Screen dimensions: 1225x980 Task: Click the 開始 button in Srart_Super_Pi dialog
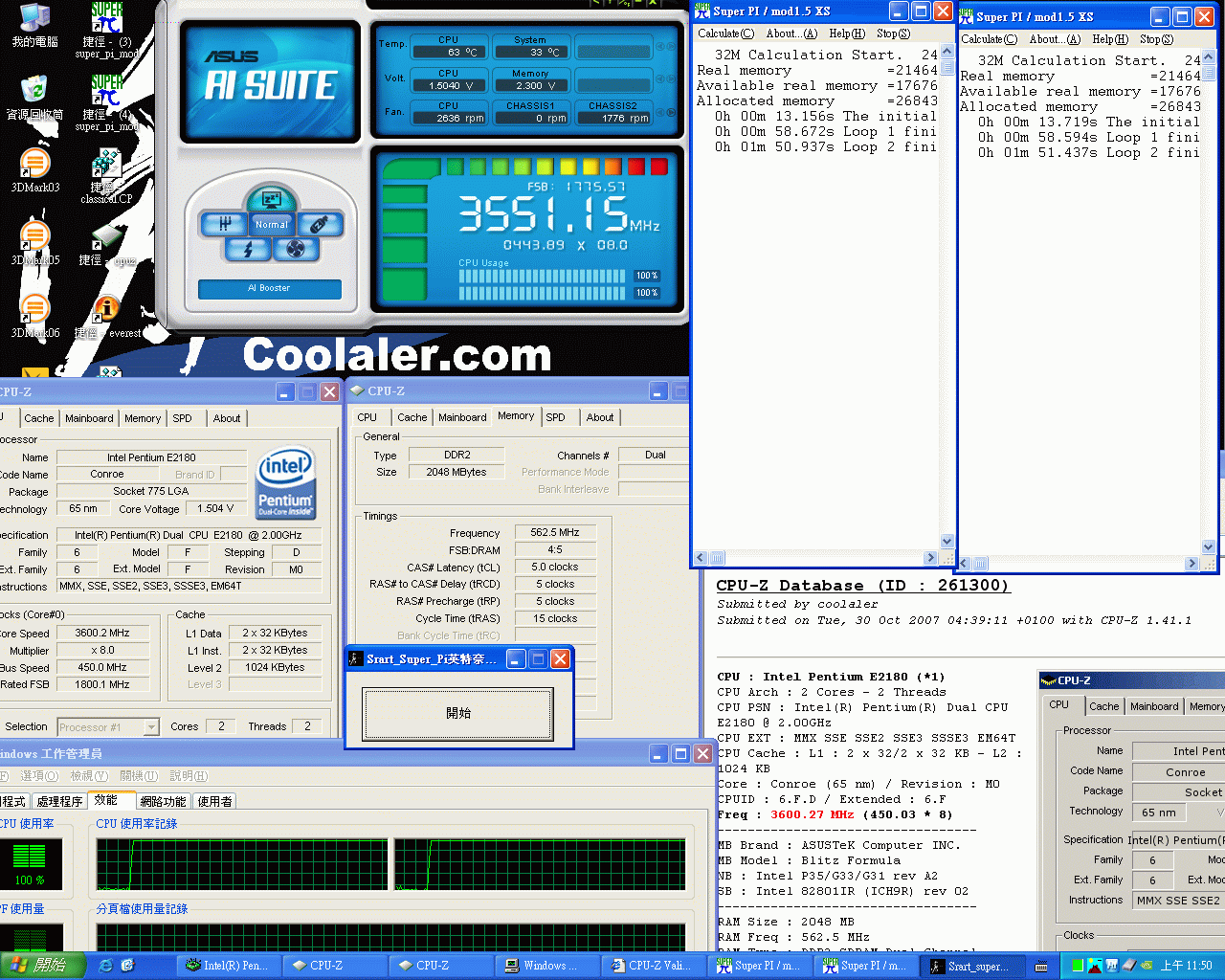(458, 713)
